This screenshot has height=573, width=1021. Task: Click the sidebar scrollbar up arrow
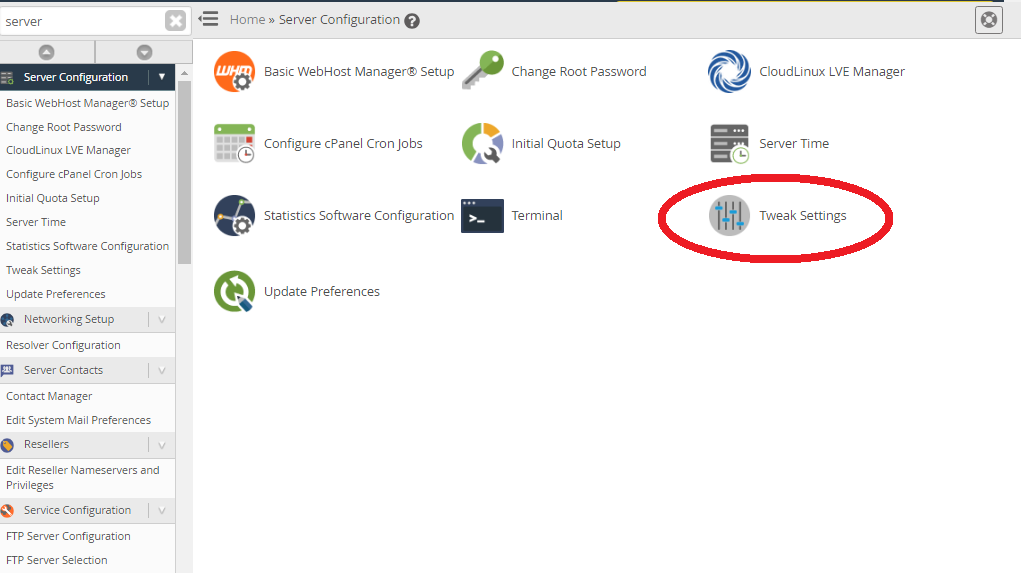[x=184, y=72]
